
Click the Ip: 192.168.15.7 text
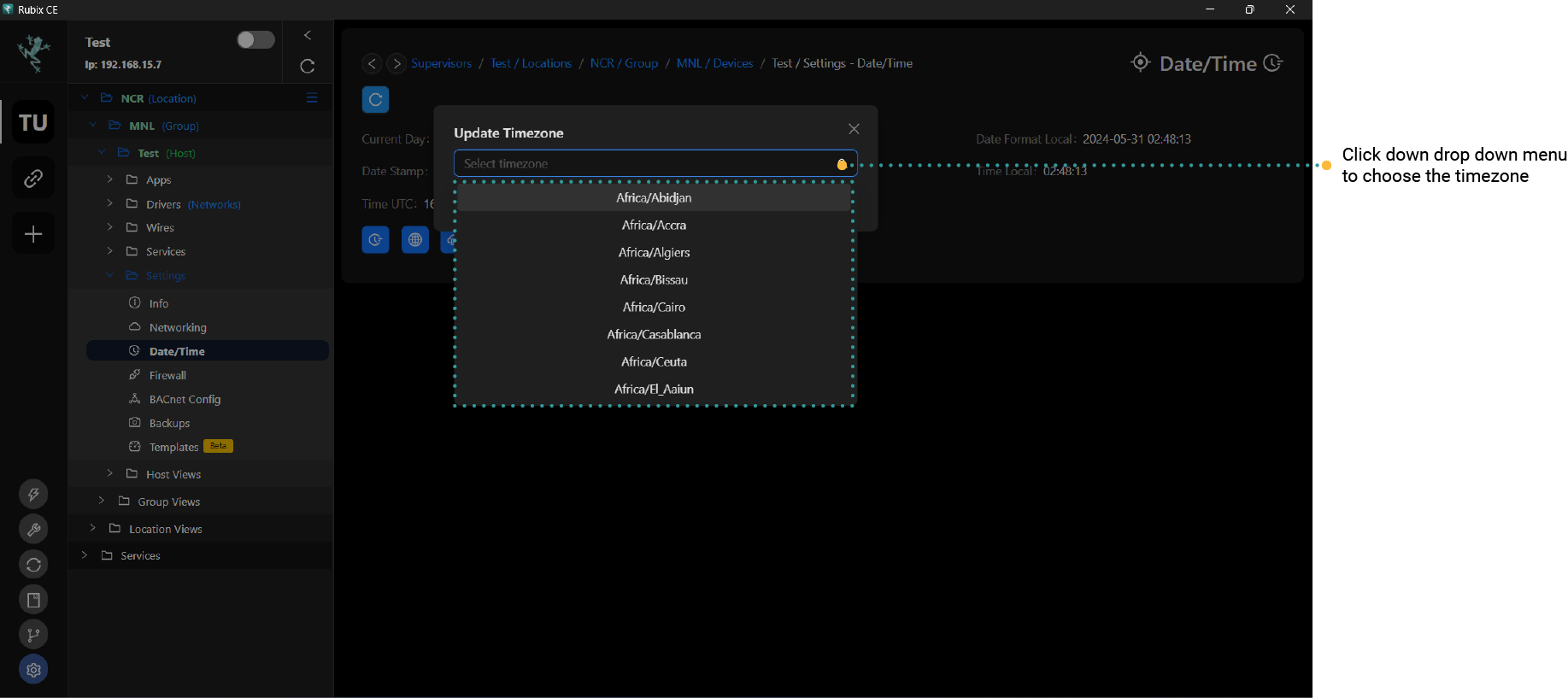[x=123, y=65]
